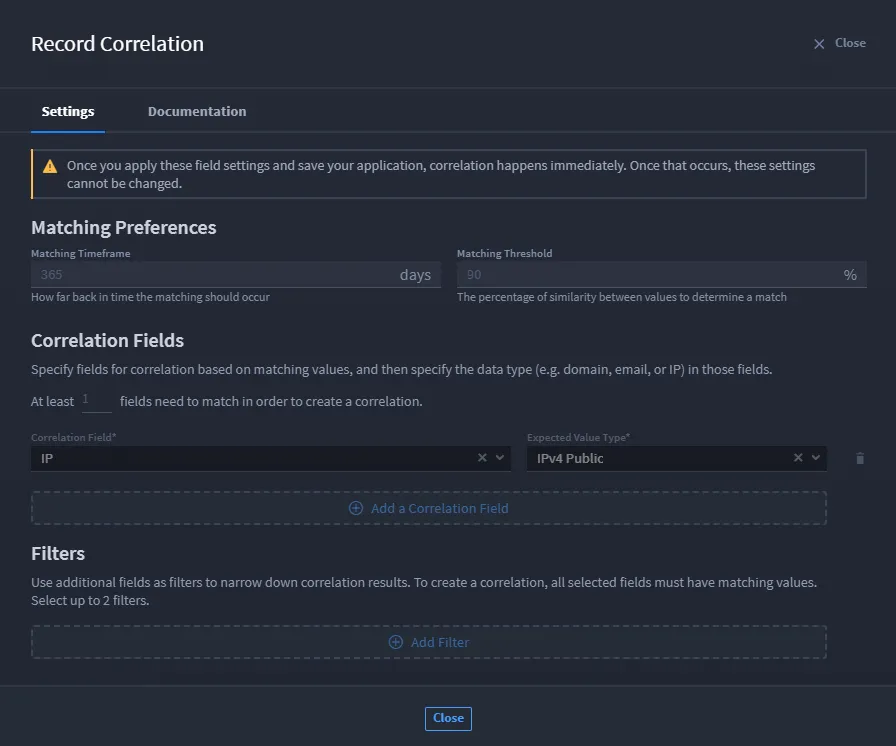Expand the Correlation Field dropdown arrow
The image size is (896, 746).
click(500, 458)
